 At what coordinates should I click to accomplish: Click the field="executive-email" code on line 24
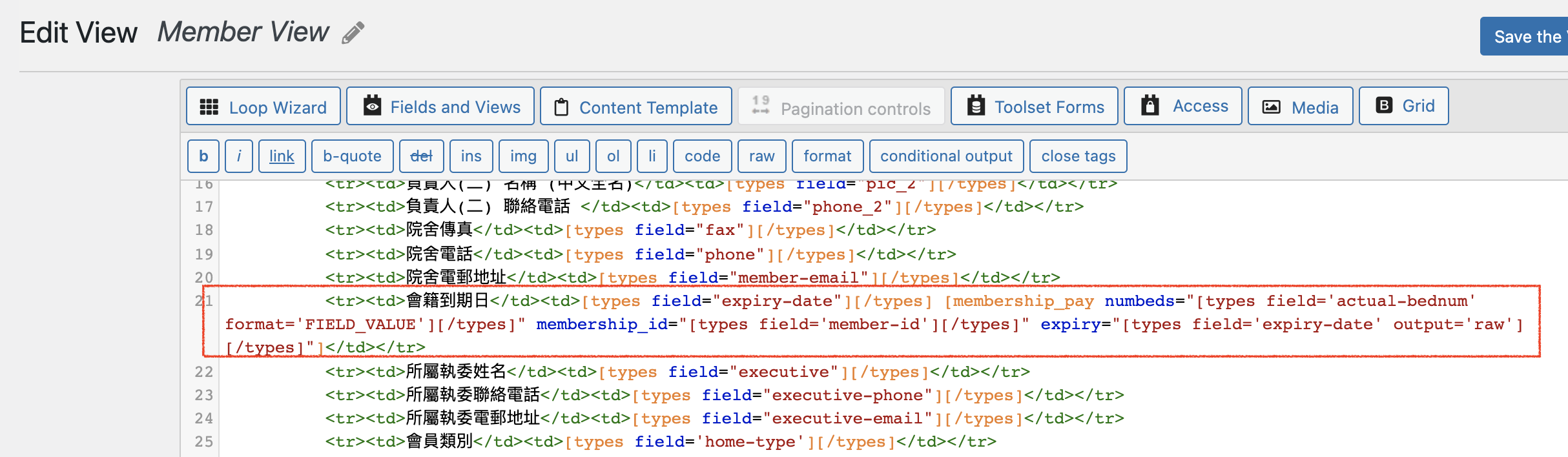(817, 418)
